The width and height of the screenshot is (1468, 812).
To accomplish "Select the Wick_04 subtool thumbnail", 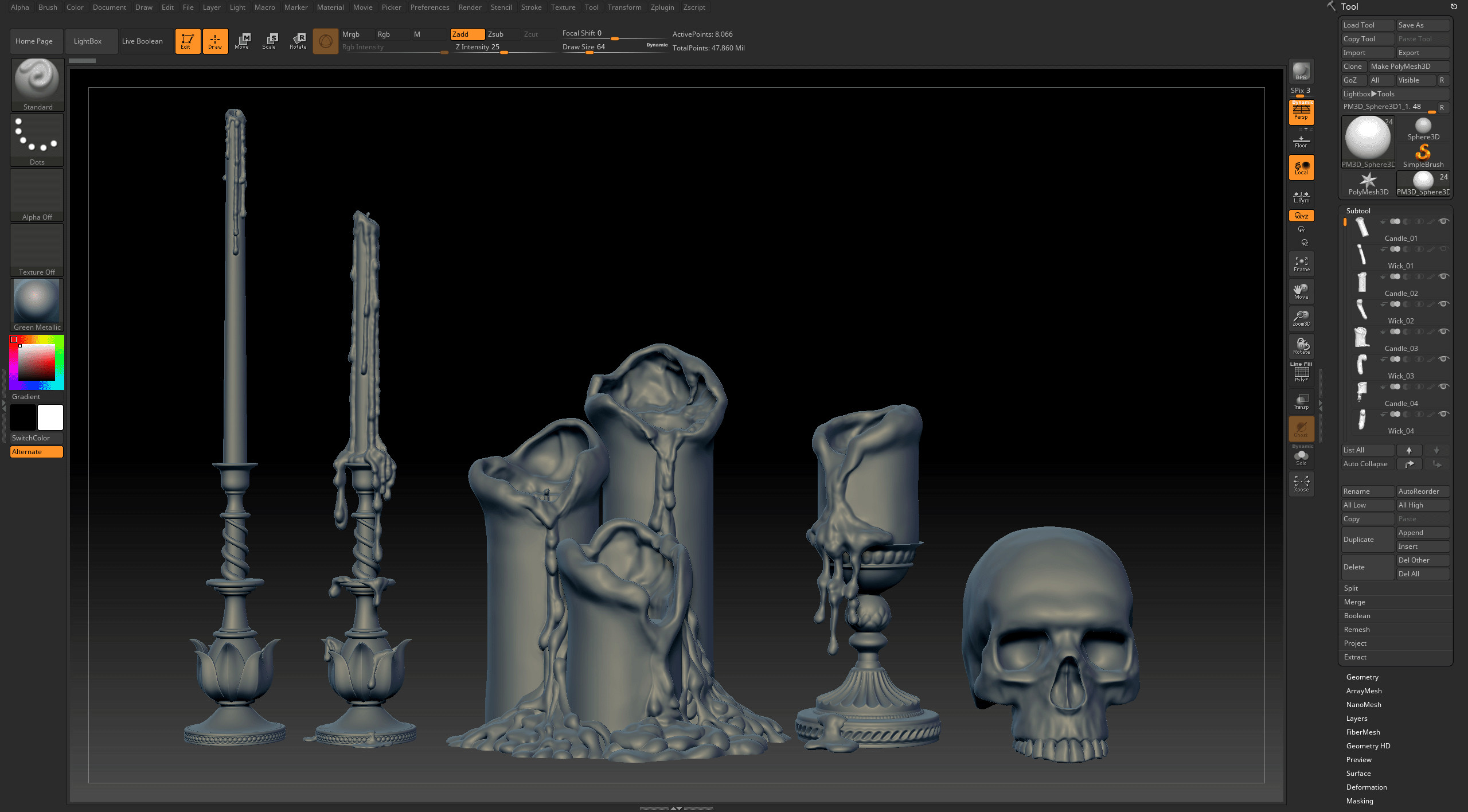I will pos(1362,420).
